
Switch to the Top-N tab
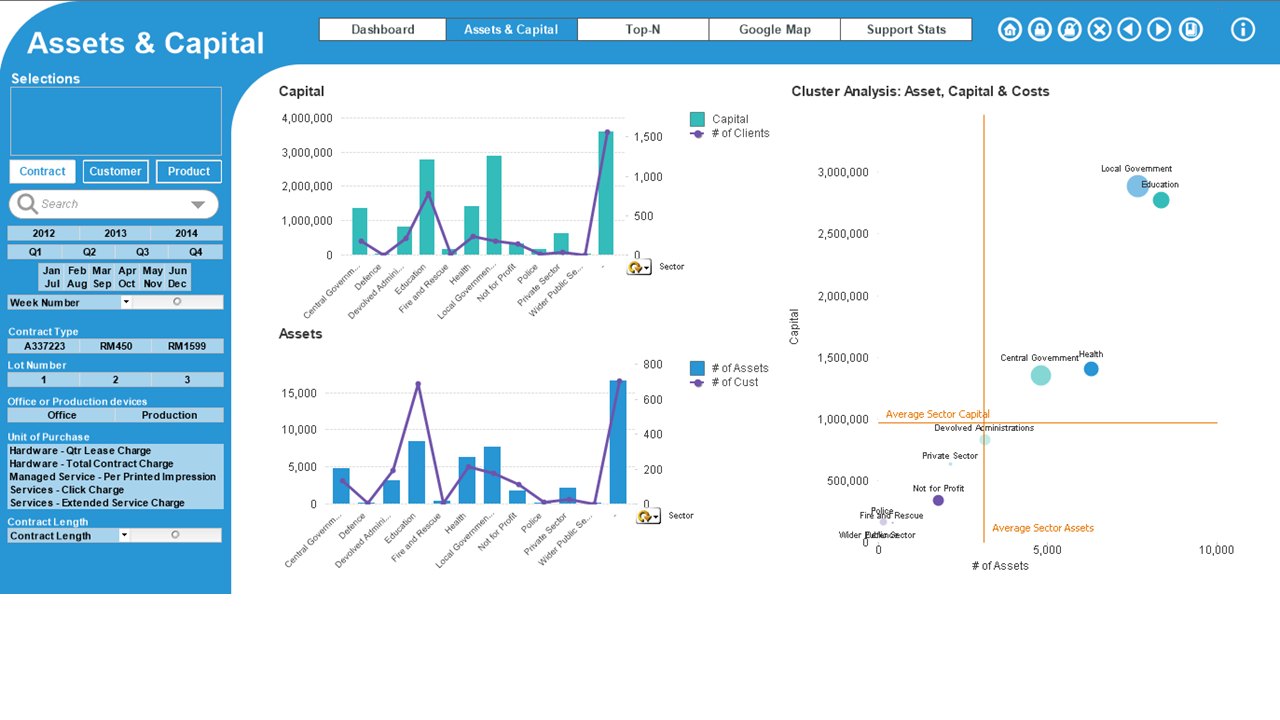(643, 30)
